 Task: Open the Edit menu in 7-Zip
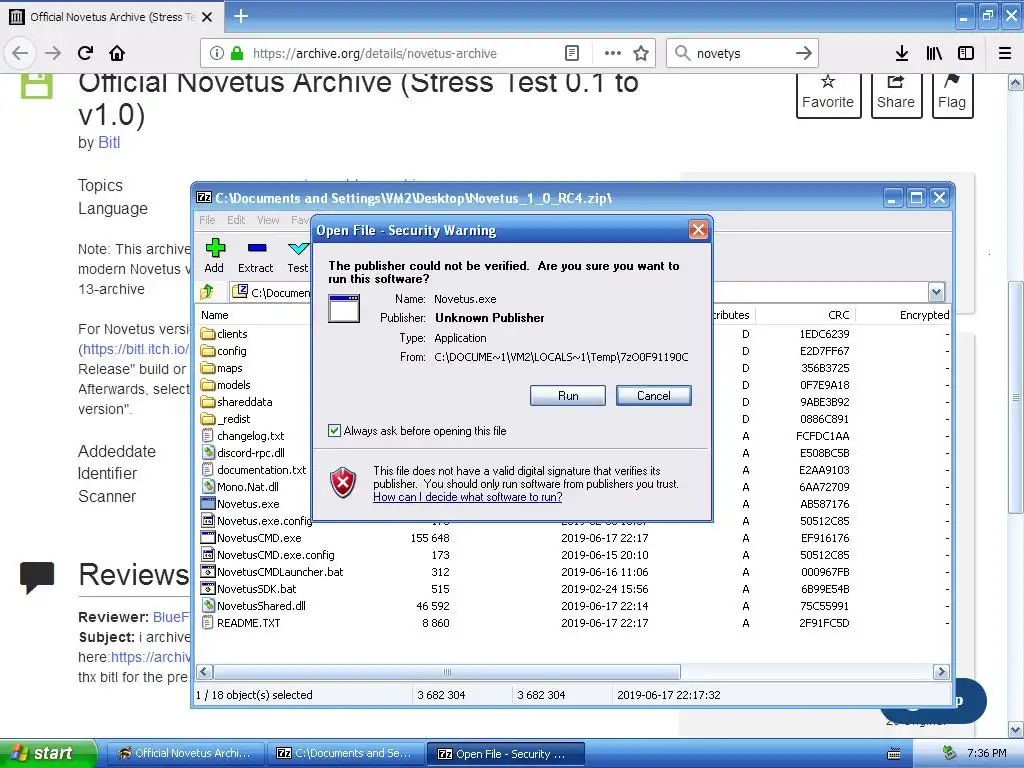(236, 220)
